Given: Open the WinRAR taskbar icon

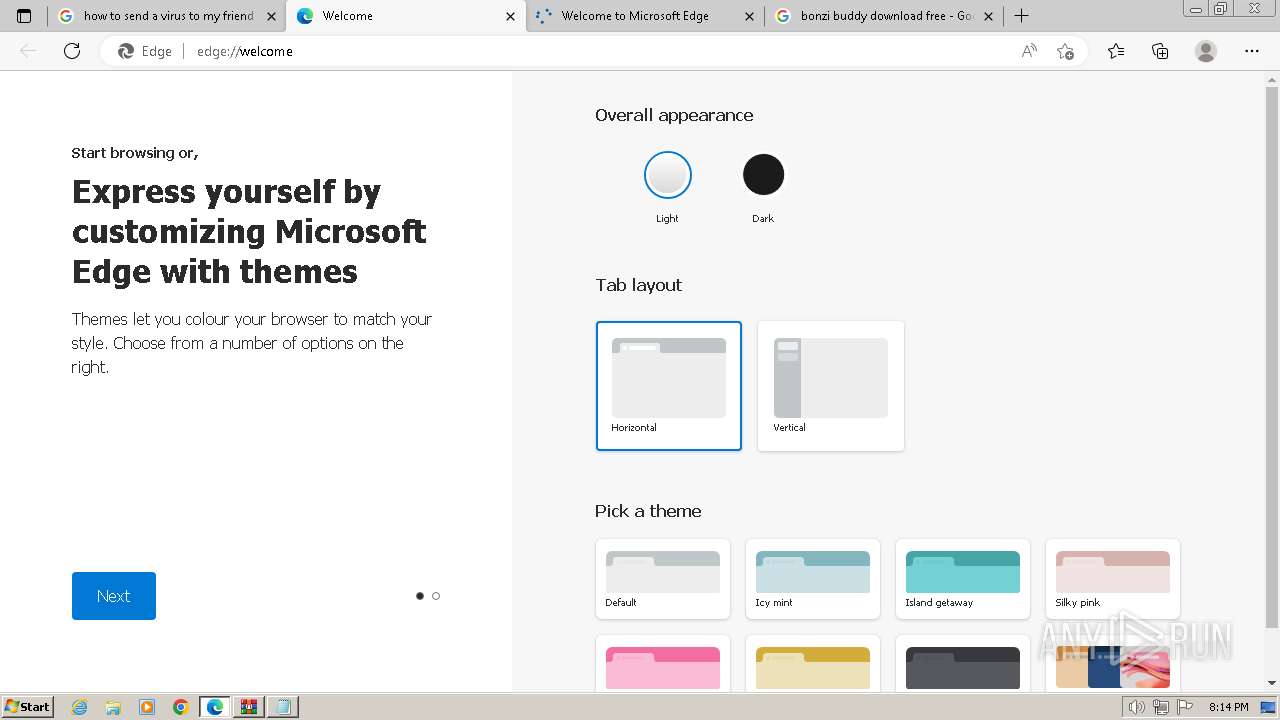Looking at the screenshot, I should click(249, 707).
